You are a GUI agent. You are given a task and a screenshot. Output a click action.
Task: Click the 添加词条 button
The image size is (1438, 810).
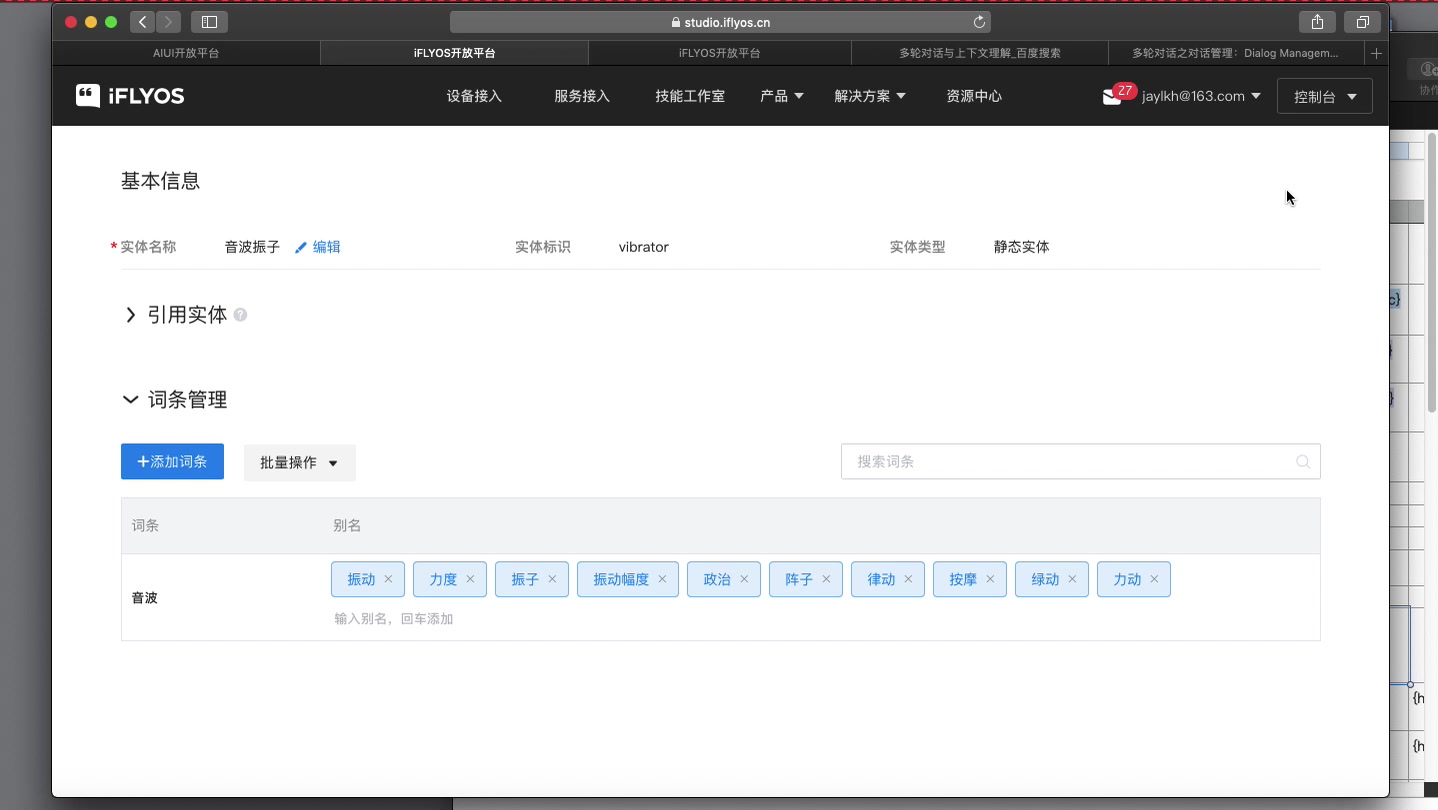(x=172, y=462)
